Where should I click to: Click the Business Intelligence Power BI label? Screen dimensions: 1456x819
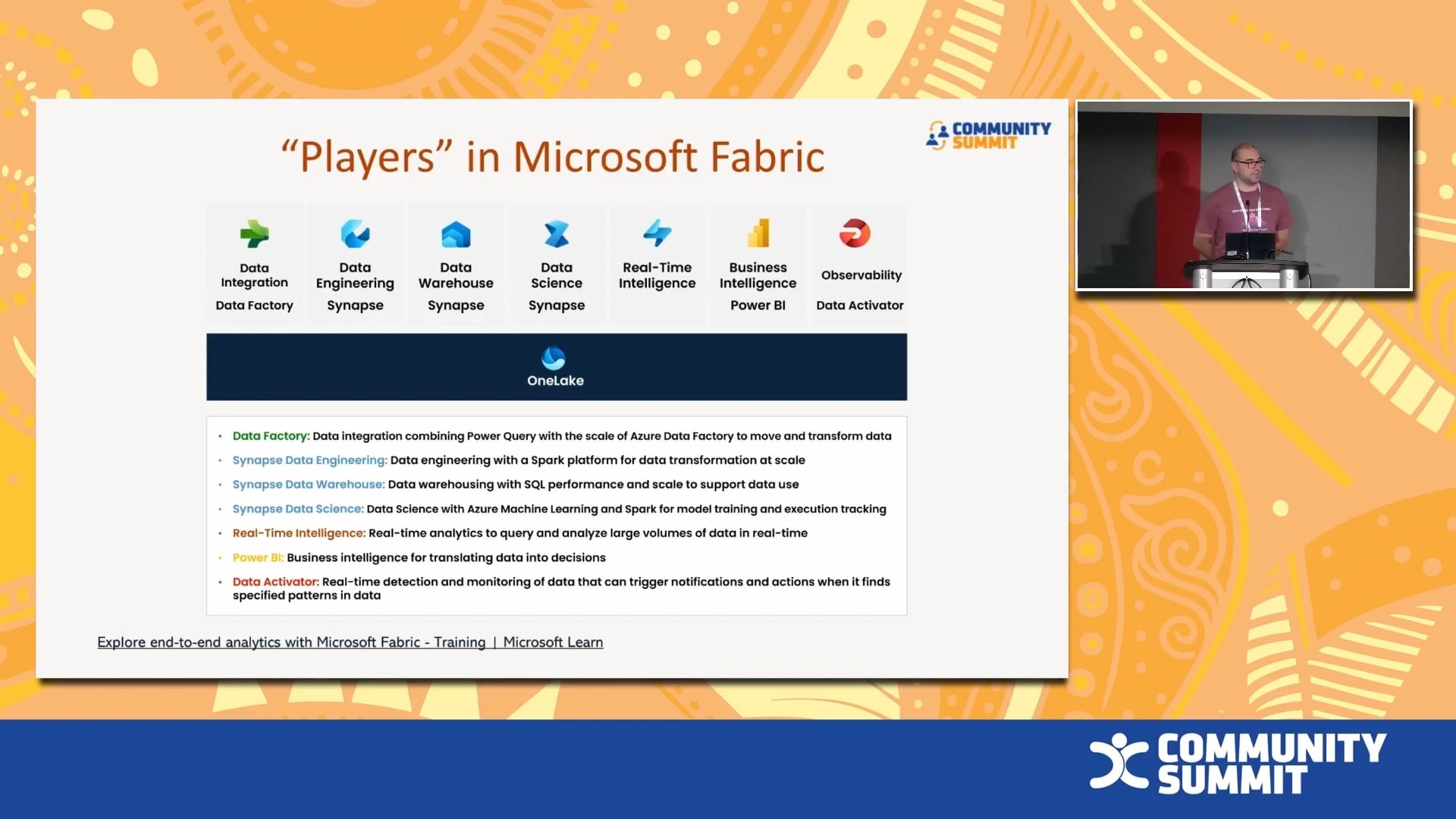pyautogui.click(x=758, y=287)
